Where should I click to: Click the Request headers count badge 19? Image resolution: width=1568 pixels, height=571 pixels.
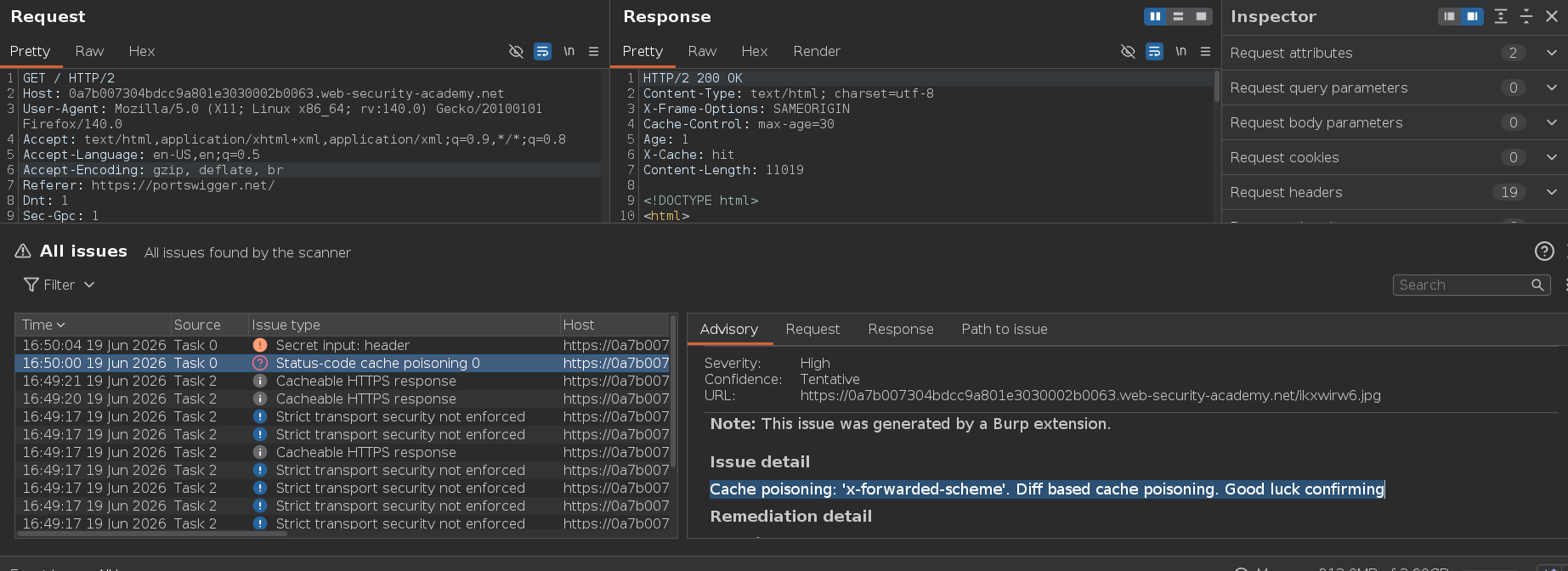[1509, 192]
